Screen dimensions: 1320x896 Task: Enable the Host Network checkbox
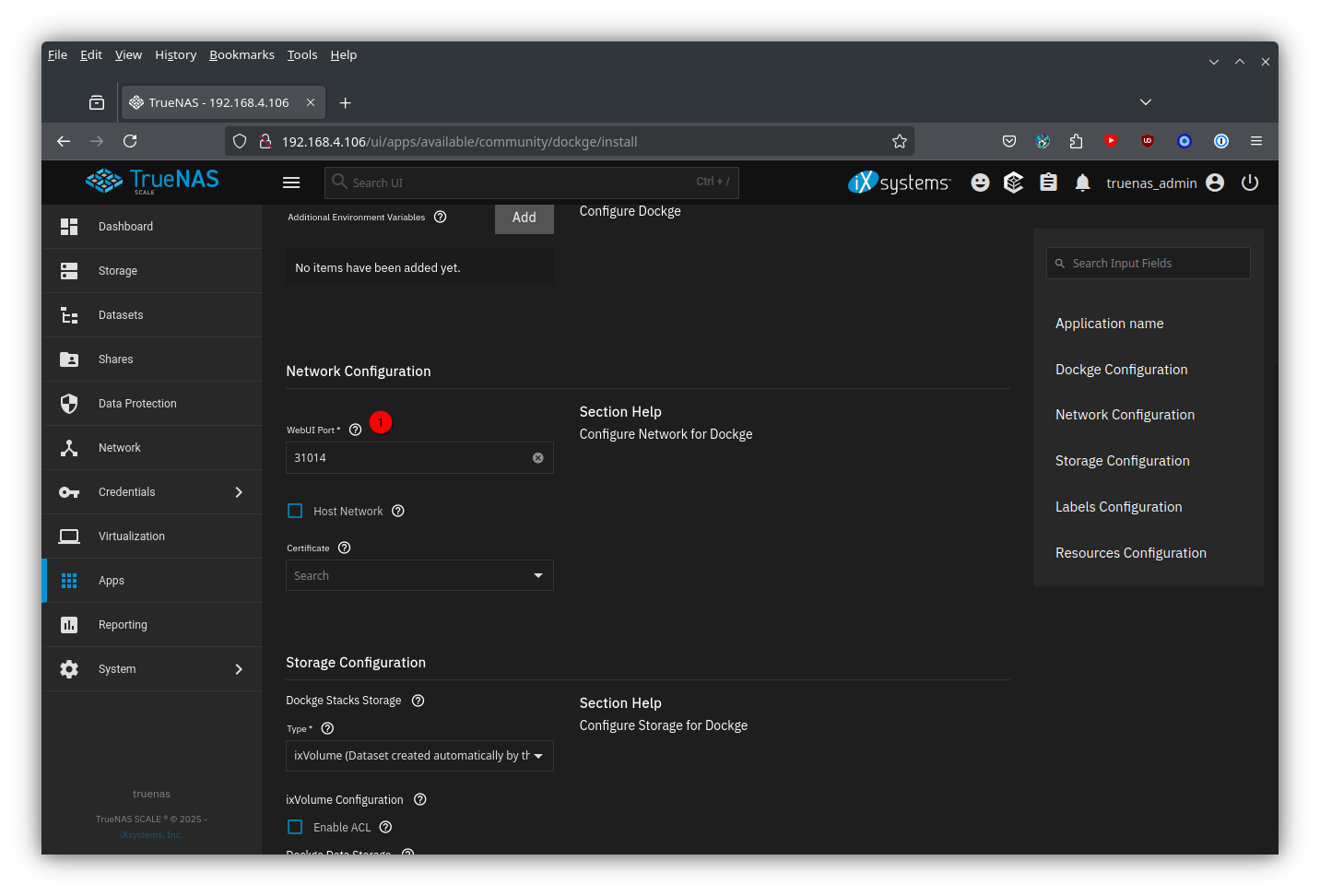[295, 511]
